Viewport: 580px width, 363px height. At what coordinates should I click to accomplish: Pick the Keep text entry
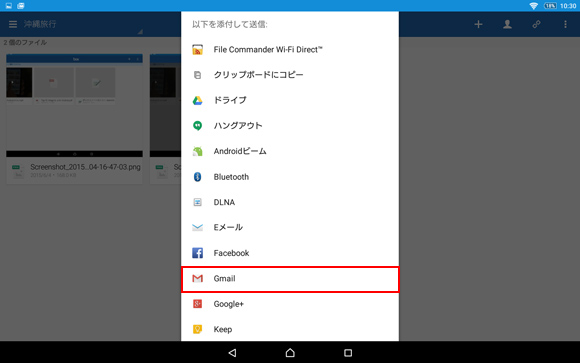click(x=223, y=329)
